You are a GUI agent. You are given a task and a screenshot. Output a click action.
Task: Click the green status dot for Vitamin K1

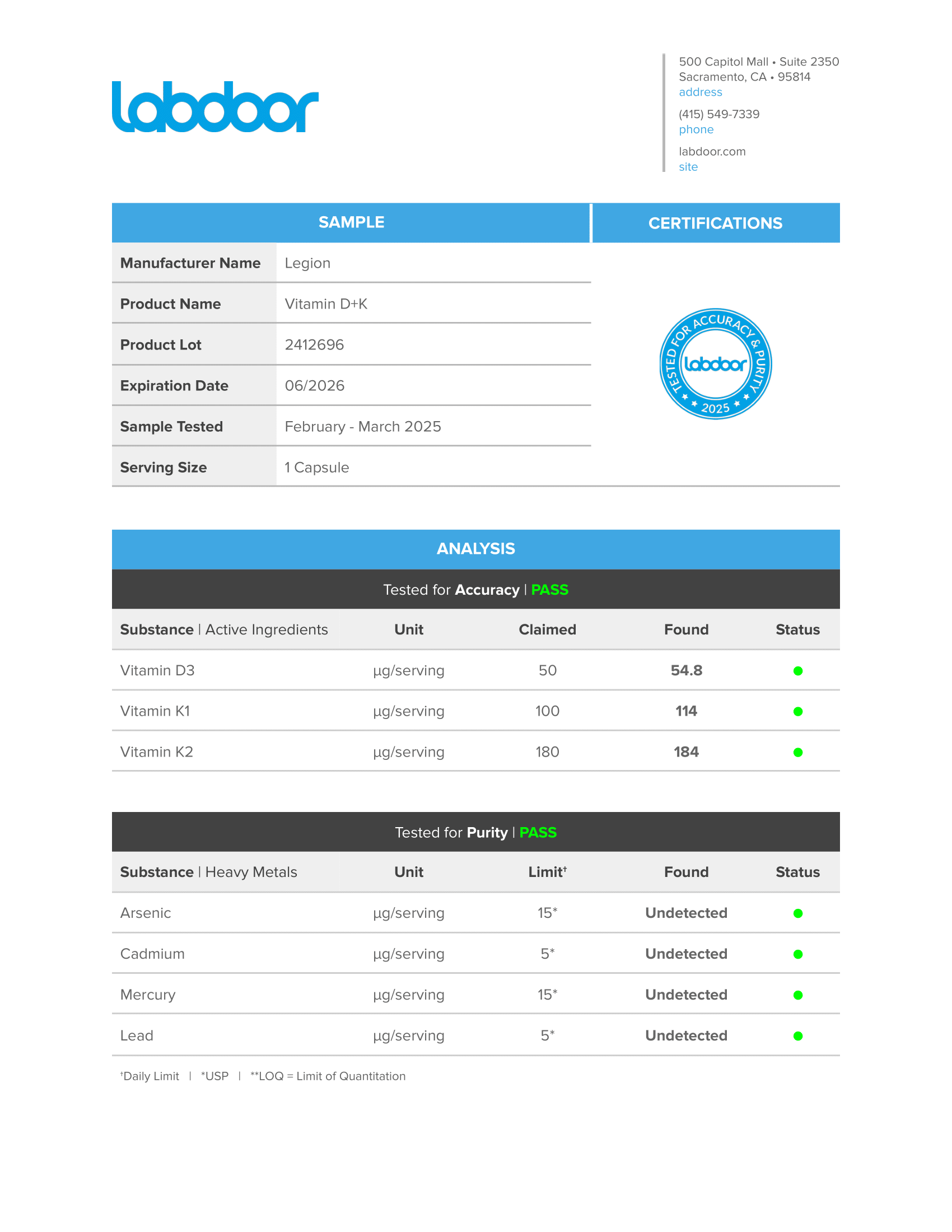pyautogui.click(x=797, y=711)
